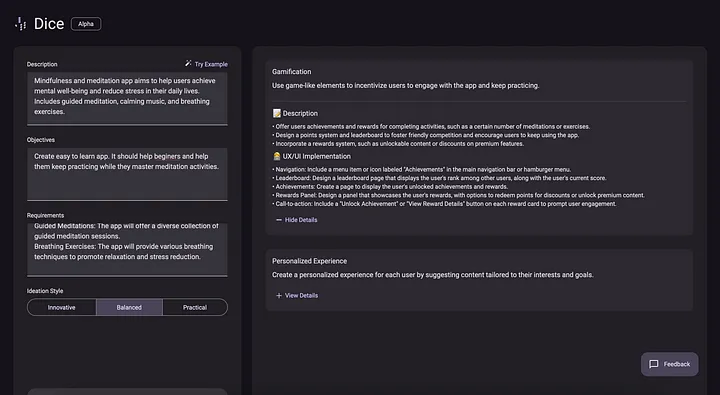Select the Balanced ideation style
The height and width of the screenshot is (395, 720).
129,307
